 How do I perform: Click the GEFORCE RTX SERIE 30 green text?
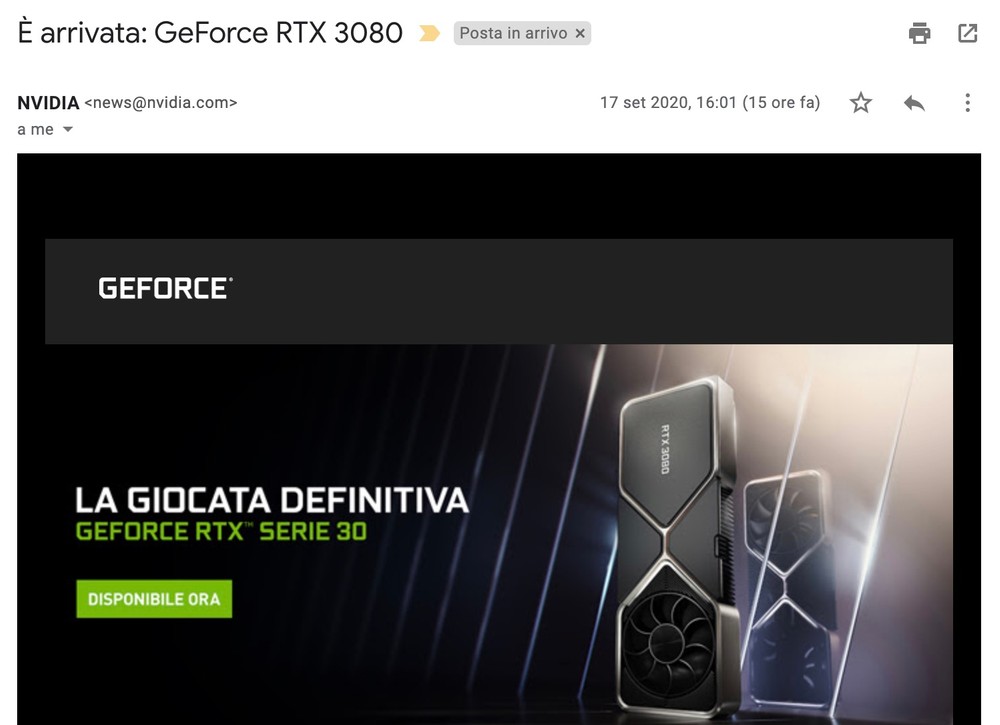pos(221,531)
